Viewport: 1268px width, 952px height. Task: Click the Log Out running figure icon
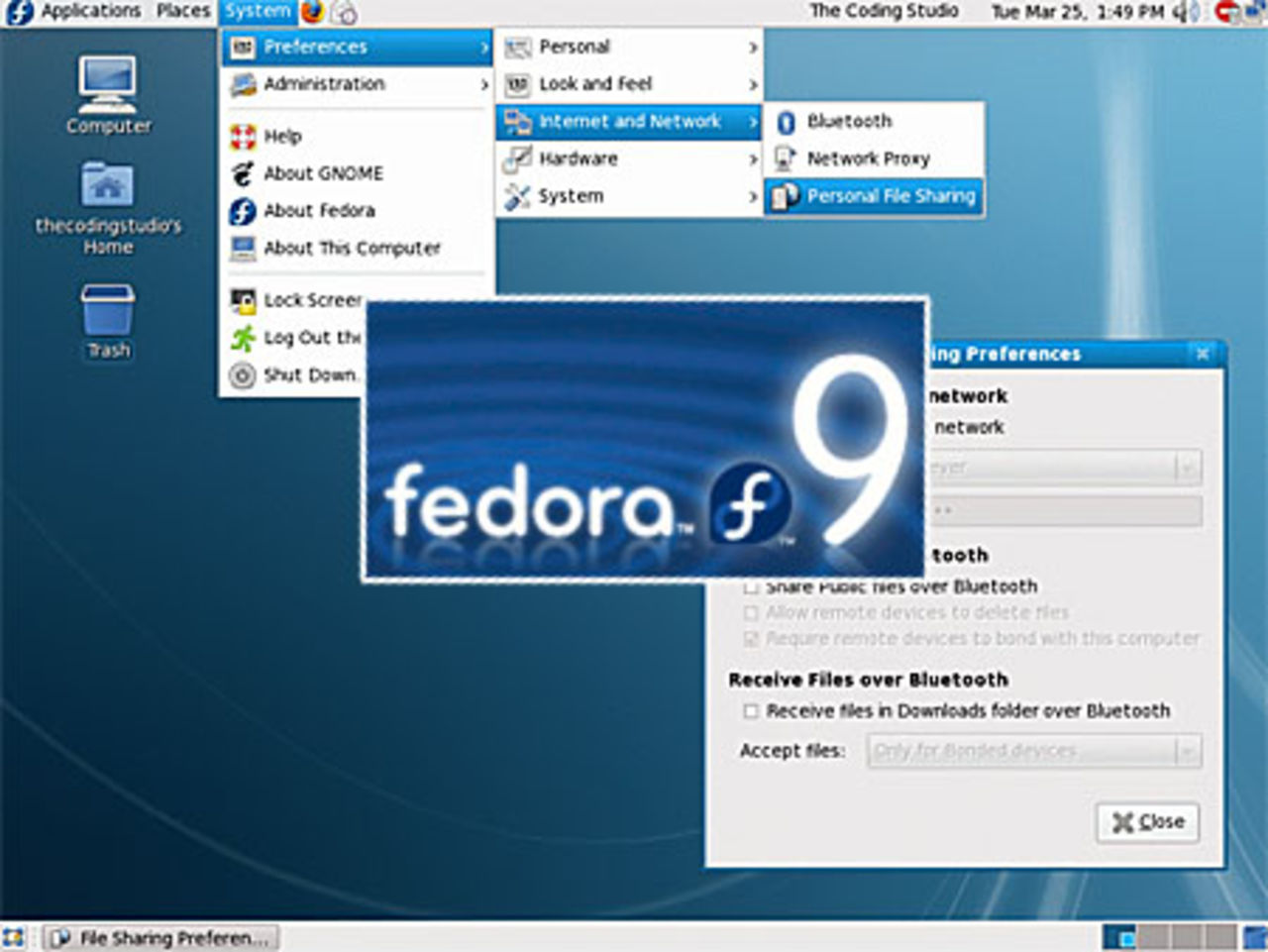pyautogui.click(x=243, y=338)
